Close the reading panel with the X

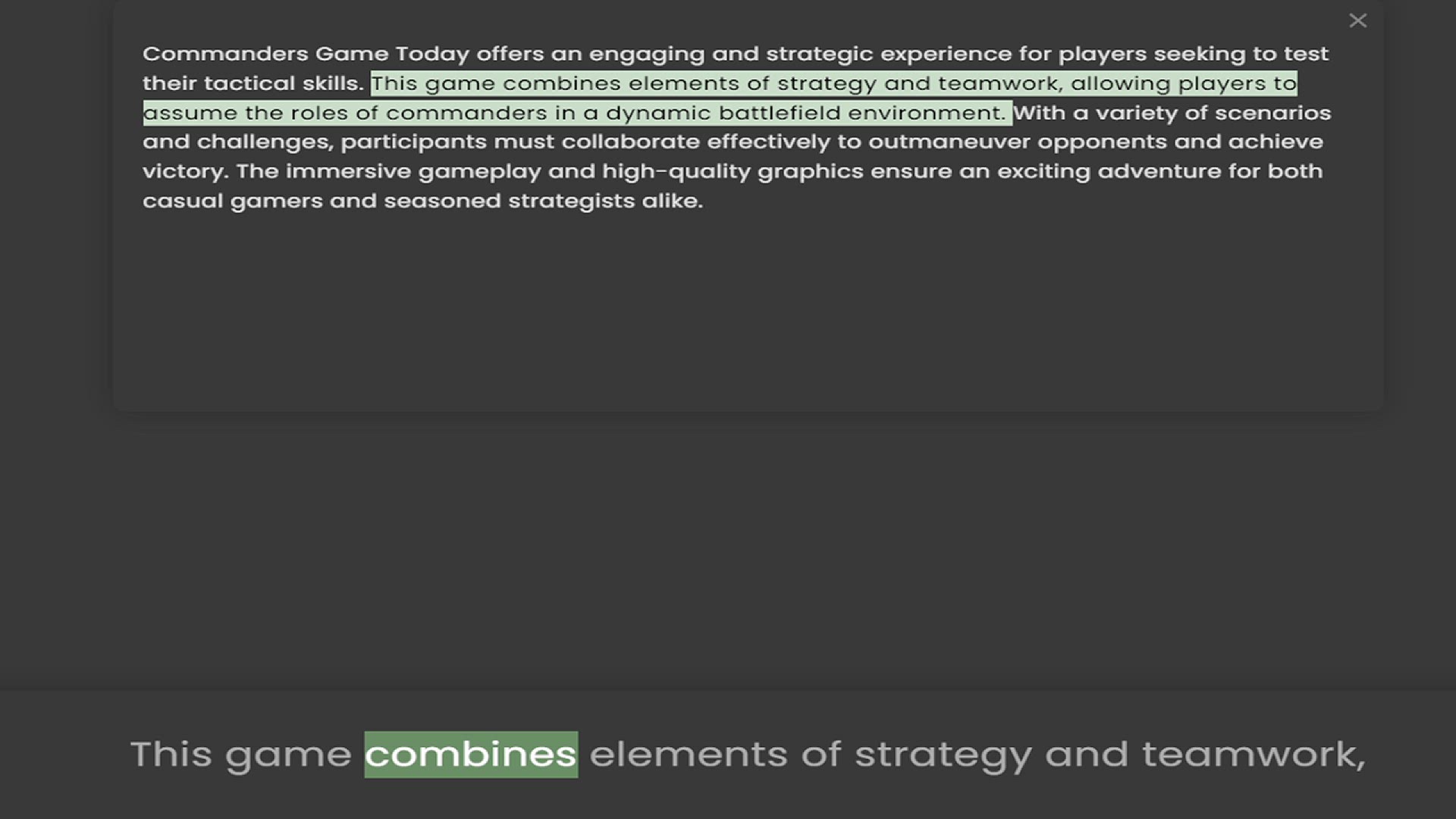(x=1357, y=20)
